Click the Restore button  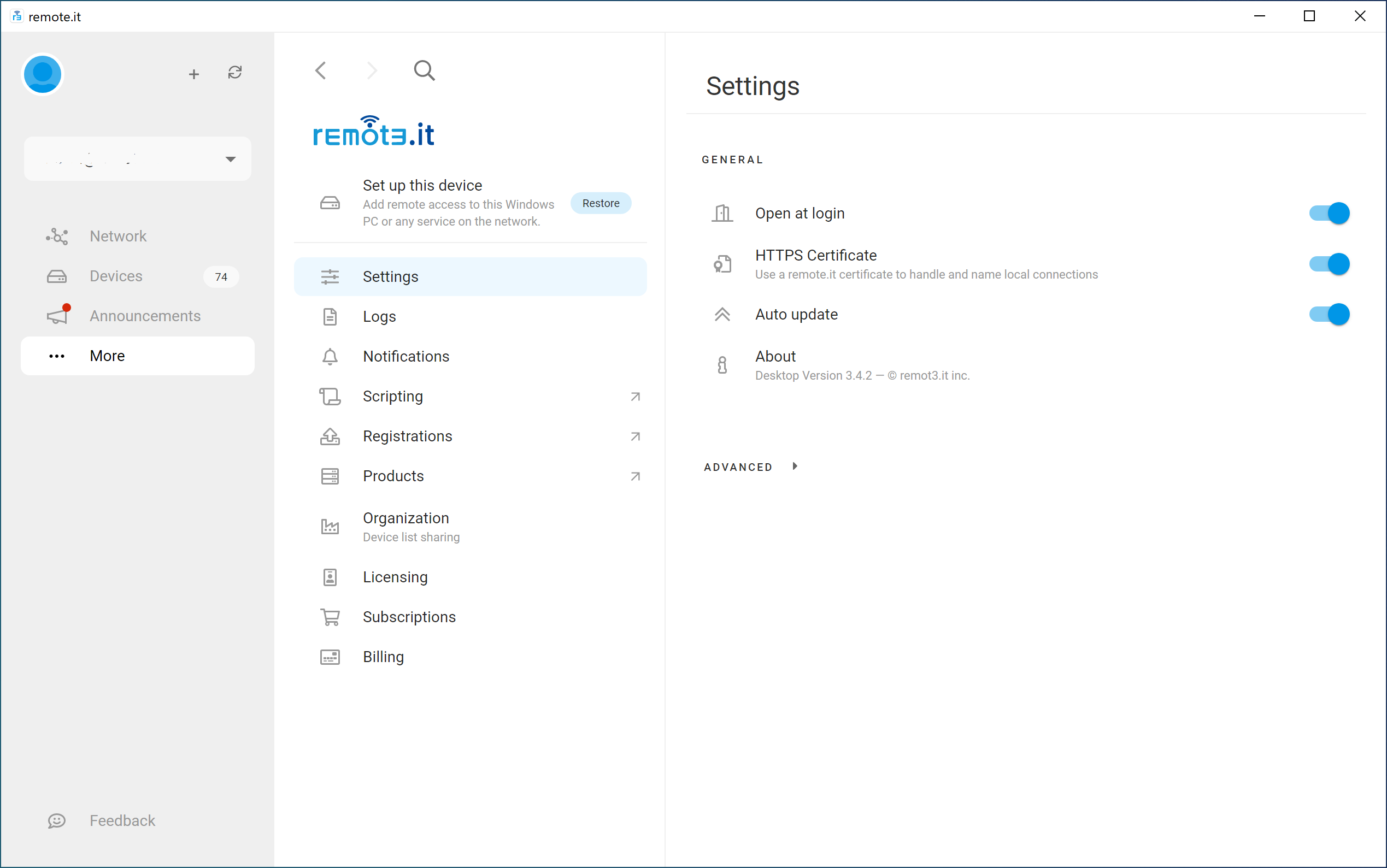pyautogui.click(x=601, y=203)
